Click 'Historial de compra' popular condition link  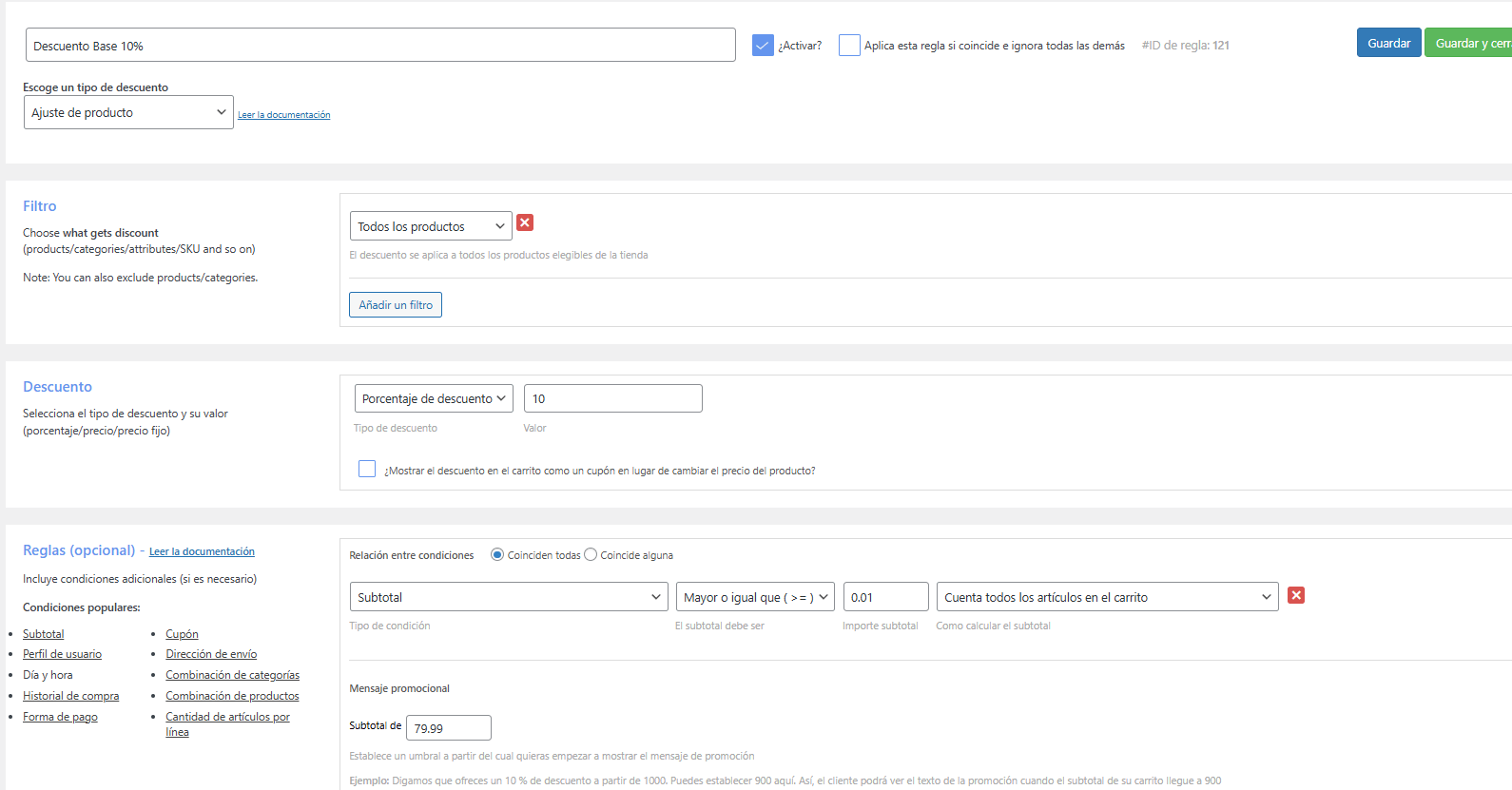point(71,696)
